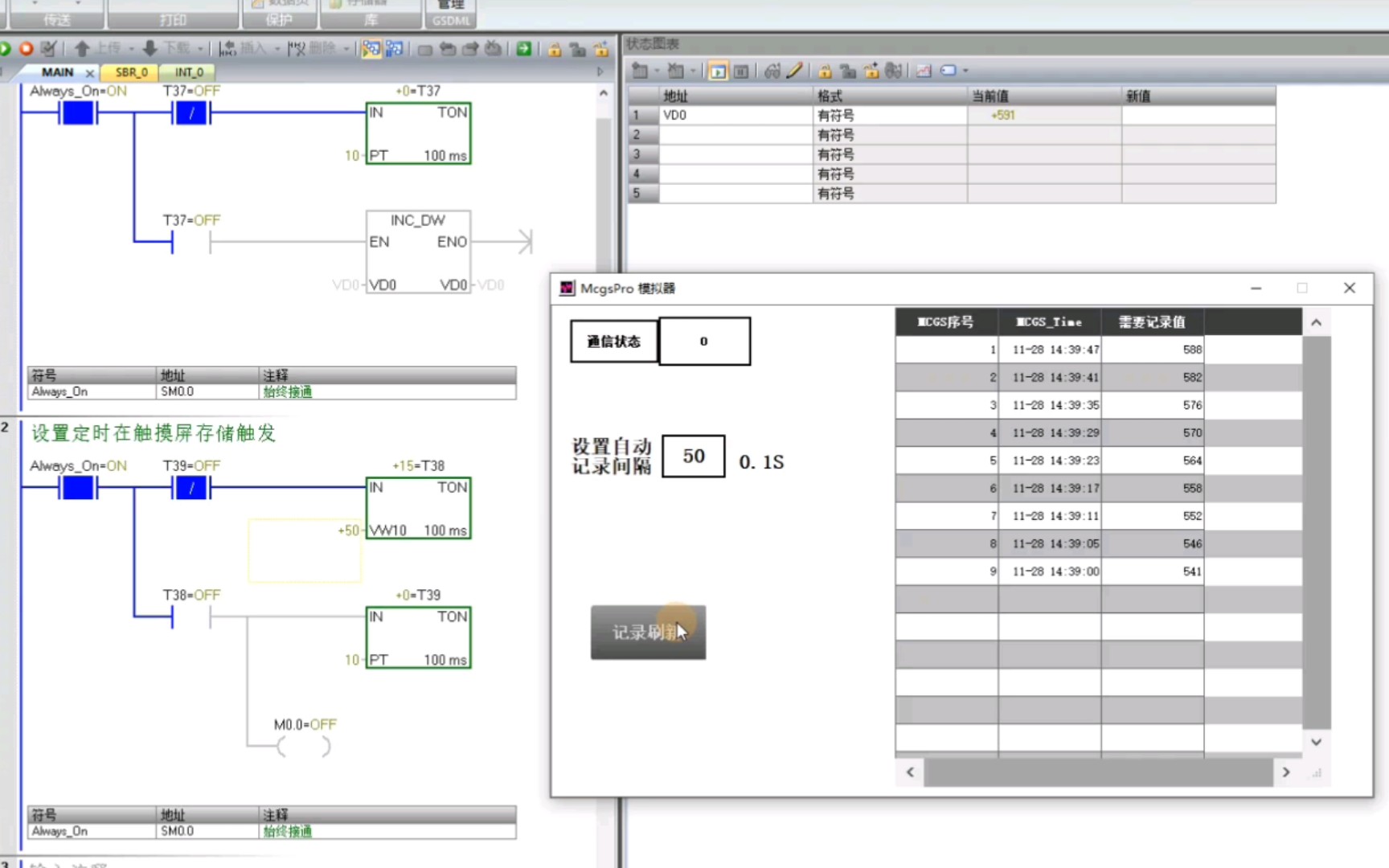Switch to the SBR_0 tab

(x=130, y=72)
